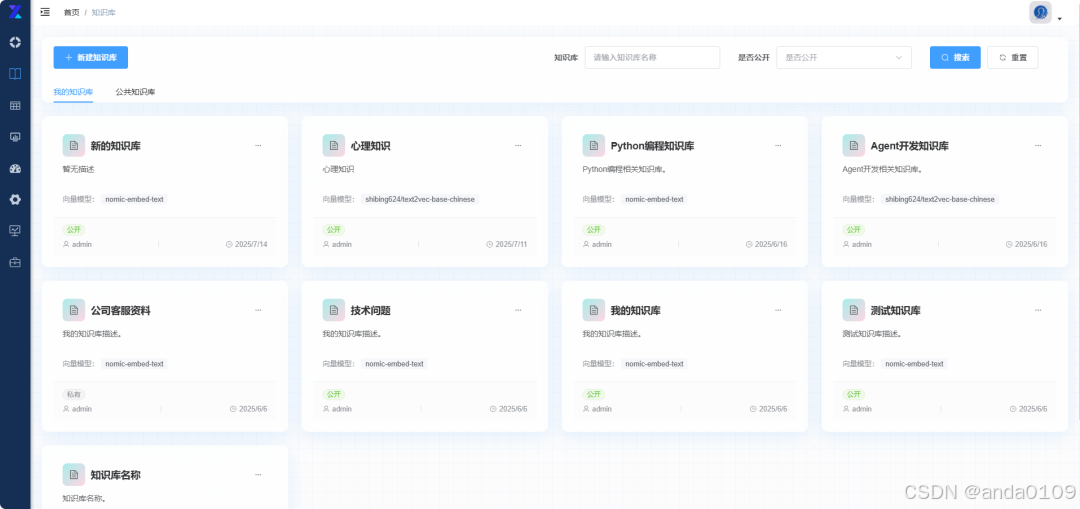This screenshot has width=1080, height=509.
Task: Switch to 我的知识库 tab
Action: [x=73, y=92]
